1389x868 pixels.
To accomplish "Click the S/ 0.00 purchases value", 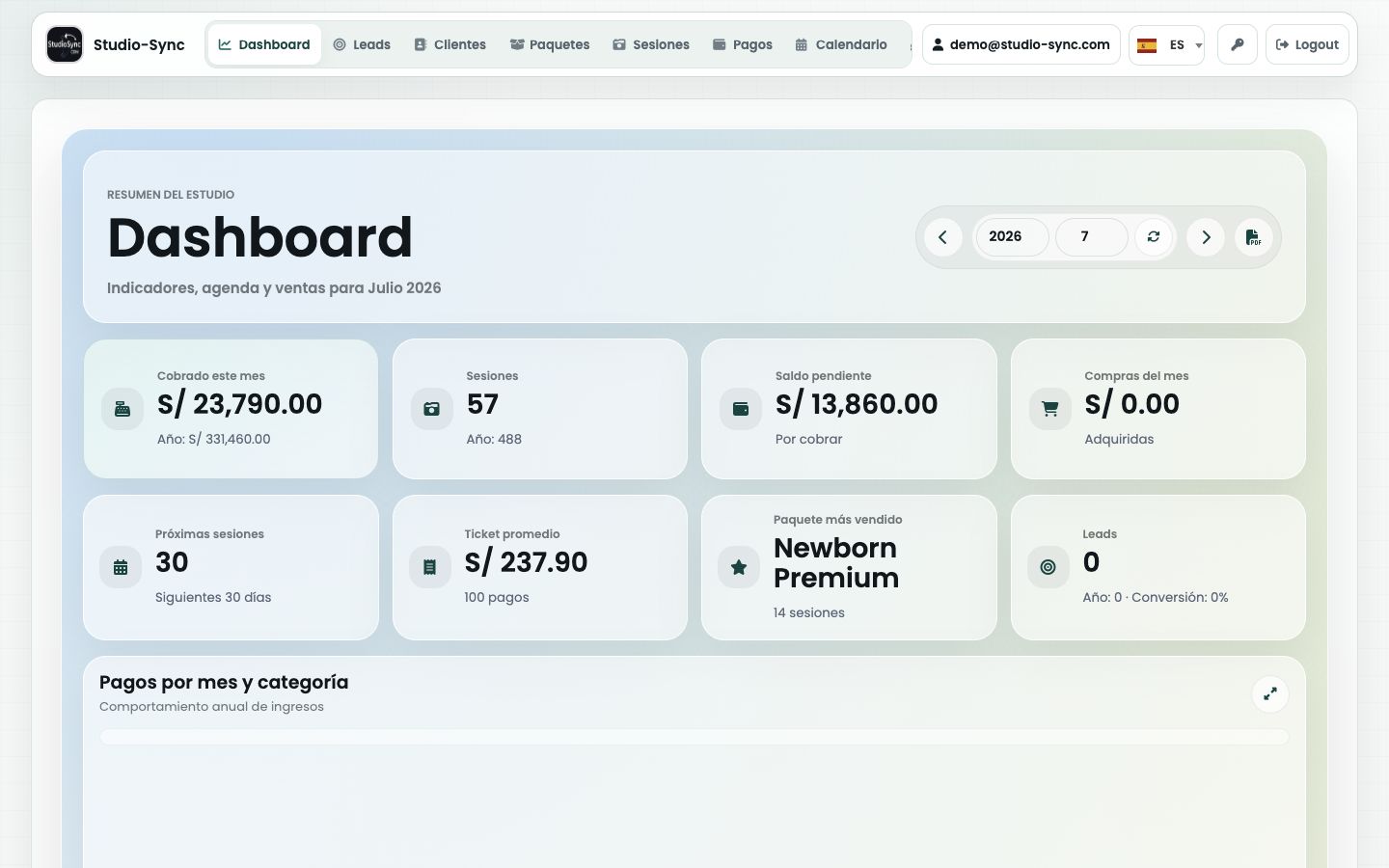I will pos(1131,404).
